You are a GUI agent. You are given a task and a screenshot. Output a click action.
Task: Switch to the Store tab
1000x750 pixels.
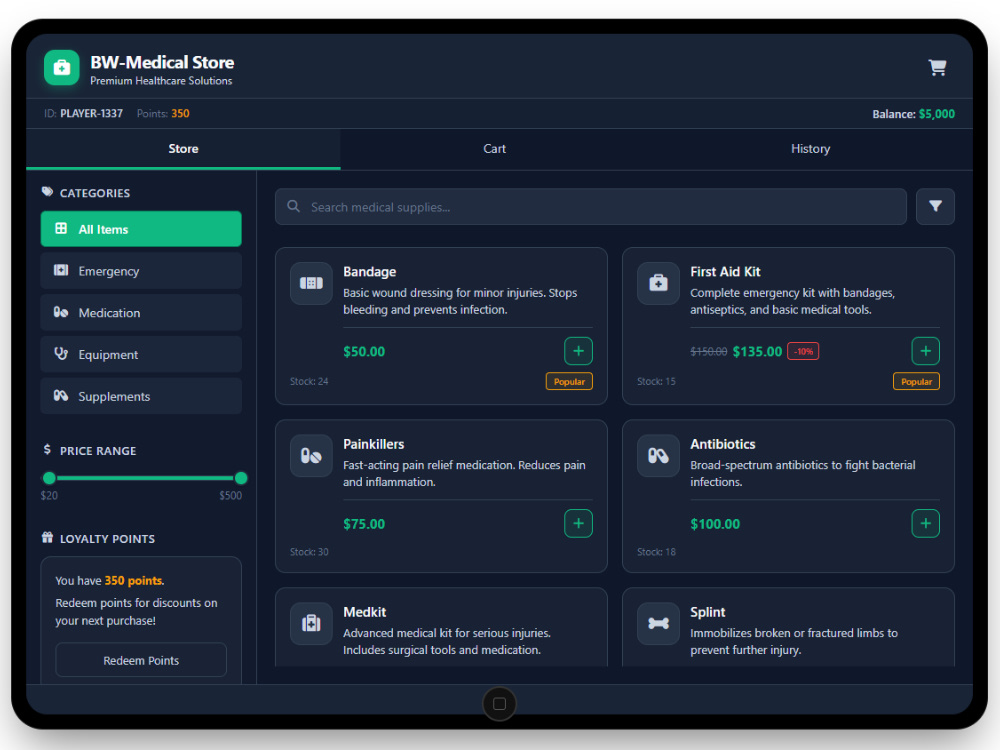(183, 149)
